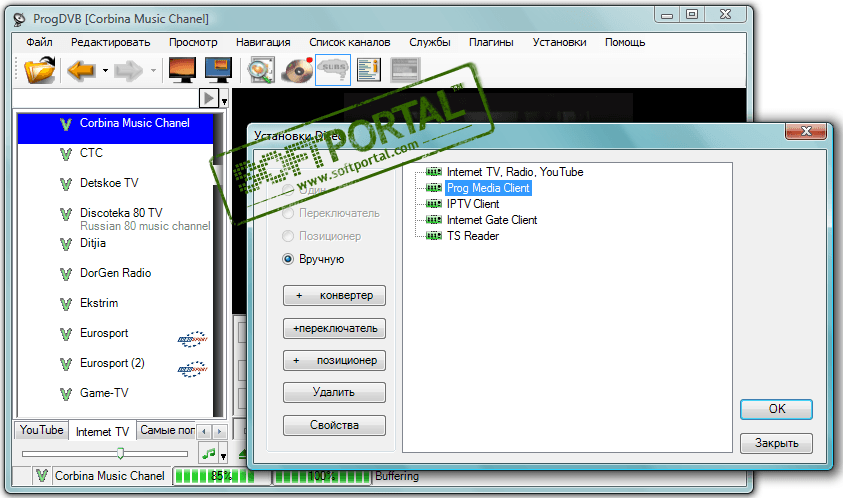This screenshot has width=843, height=498.
Task: Click the green V icon beside CTC
Action: click(66, 154)
